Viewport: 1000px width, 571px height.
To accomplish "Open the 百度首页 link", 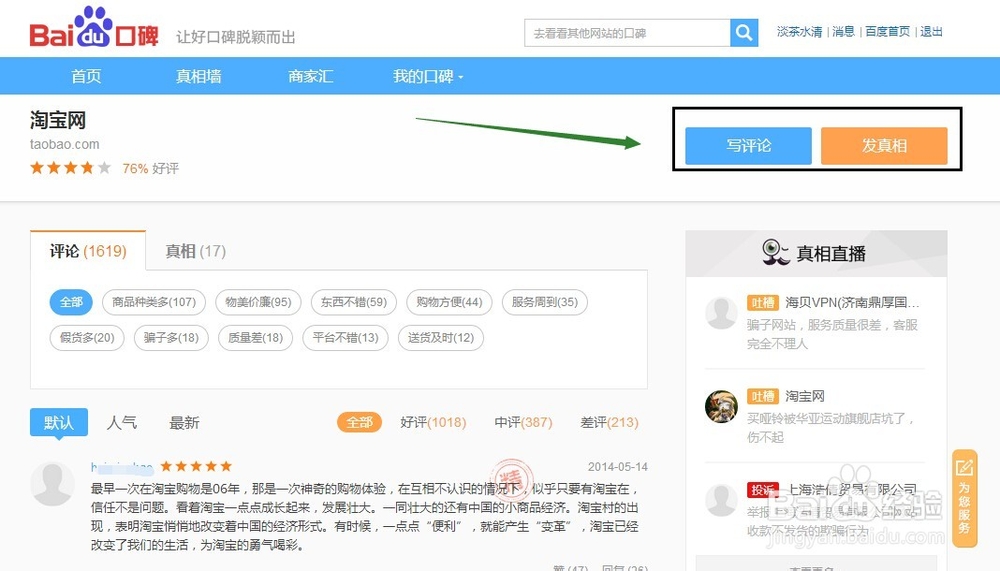I will 887,31.
